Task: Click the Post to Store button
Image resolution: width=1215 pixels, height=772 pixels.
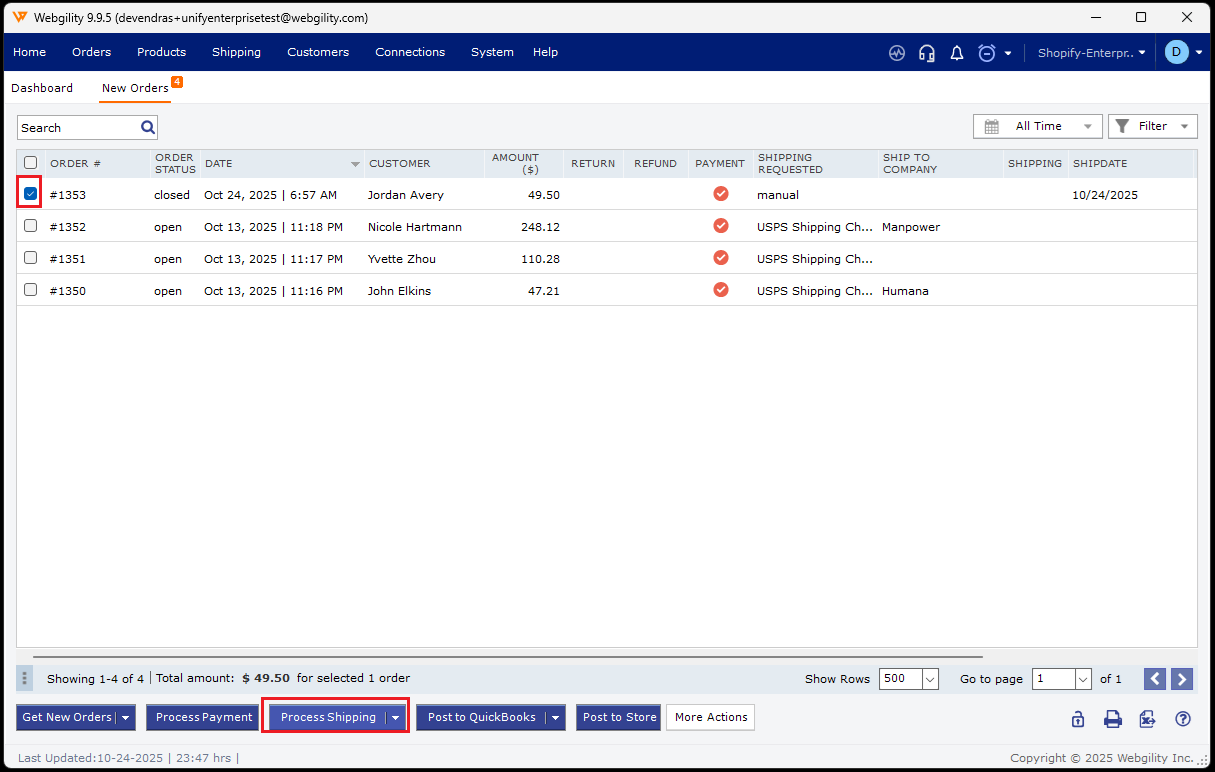Action: pos(619,717)
